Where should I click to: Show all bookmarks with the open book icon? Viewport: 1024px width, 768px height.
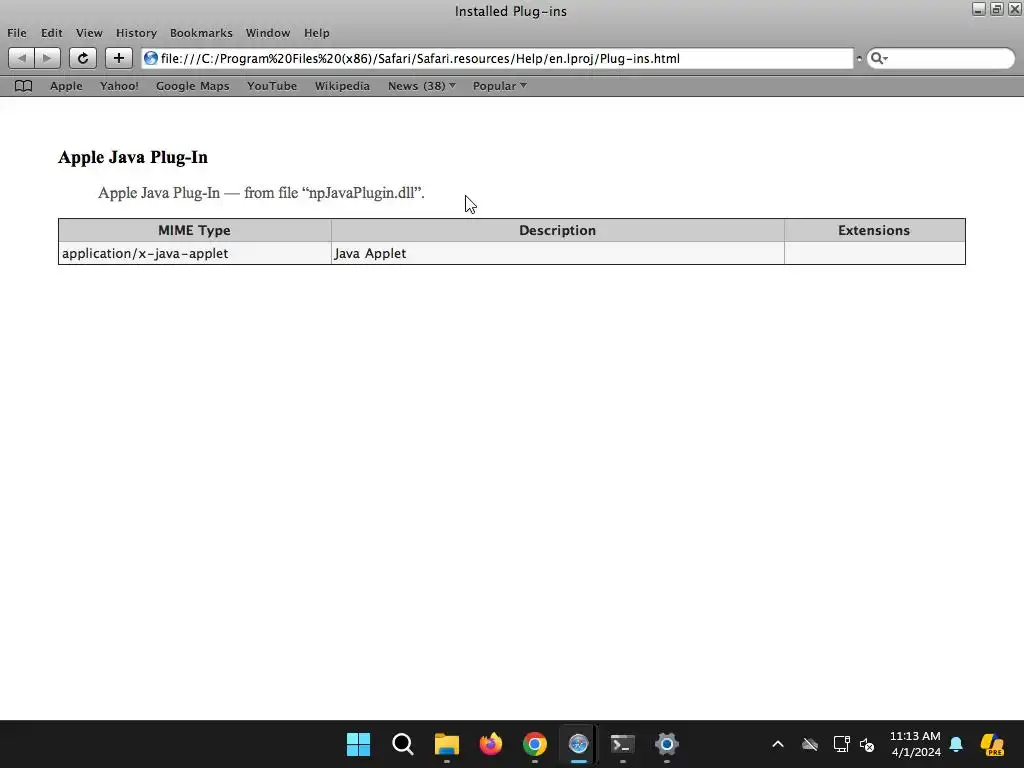point(24,86)
